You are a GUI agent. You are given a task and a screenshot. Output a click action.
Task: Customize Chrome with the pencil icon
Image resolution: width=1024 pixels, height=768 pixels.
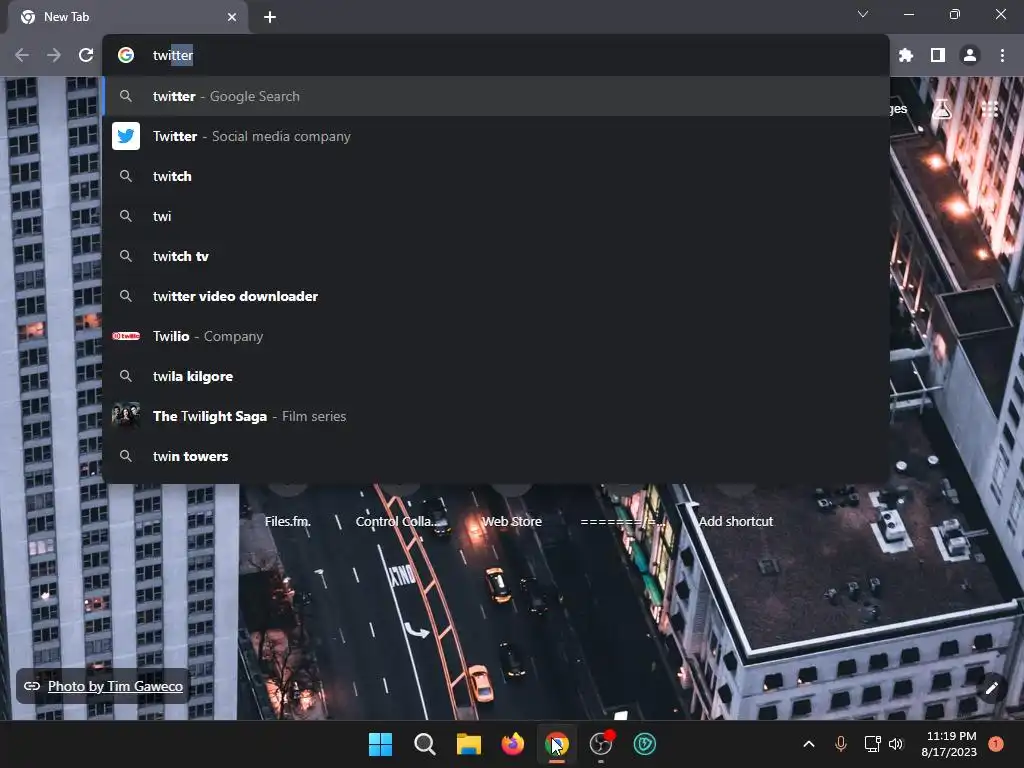(991, 688)
